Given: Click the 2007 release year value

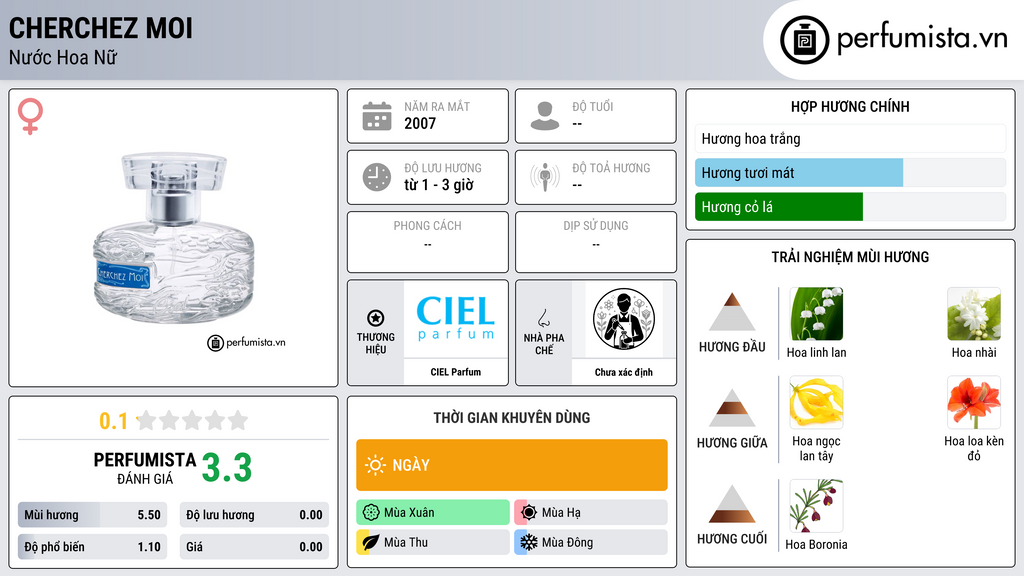Looking at the screenshot, I should pyautogui.click(x=420, y=123).
